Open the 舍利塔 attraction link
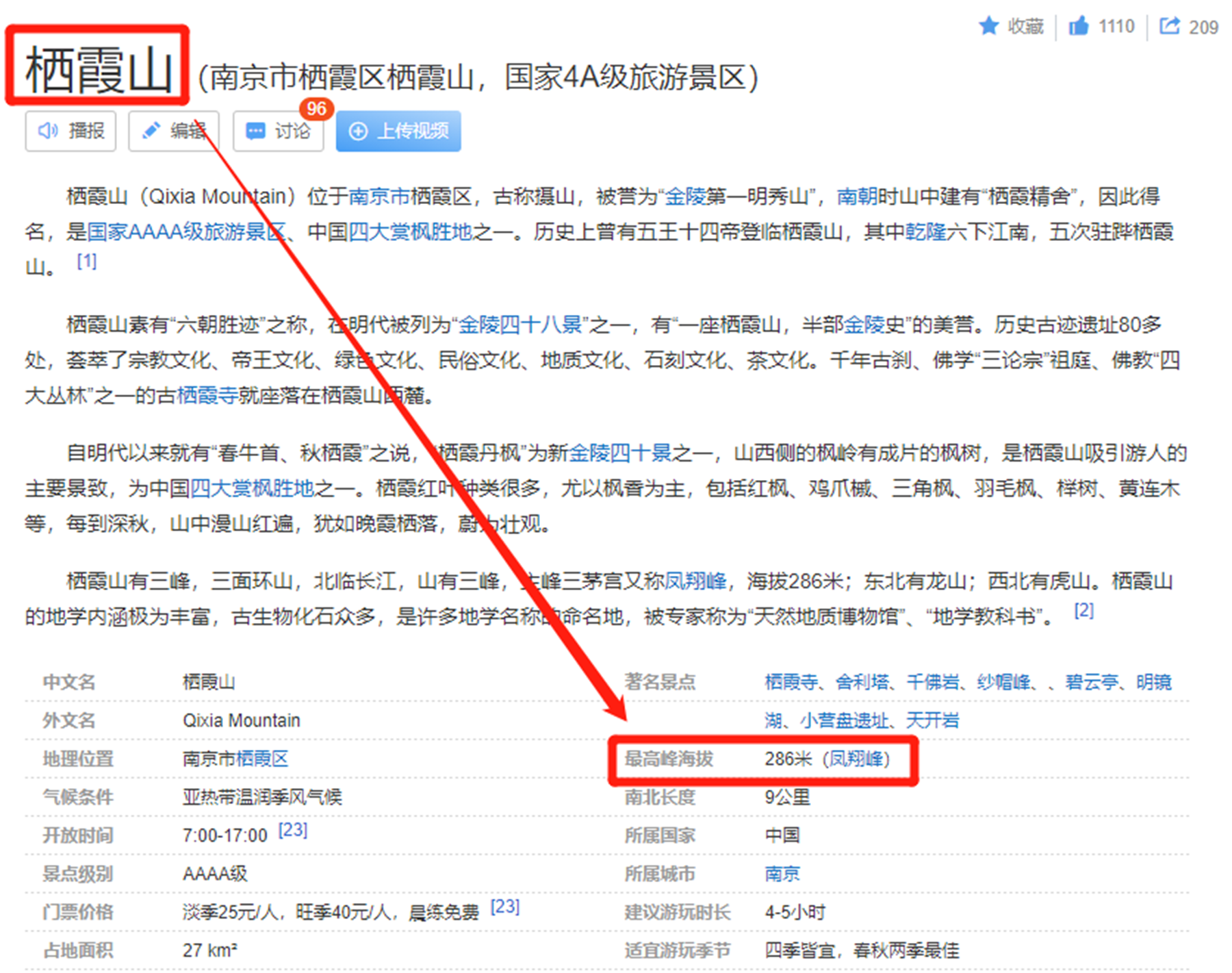 (862, 682)
